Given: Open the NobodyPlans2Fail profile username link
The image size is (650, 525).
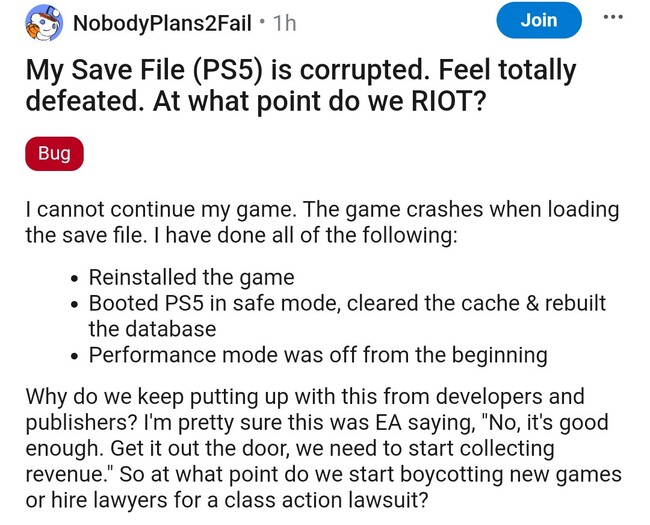Looking at the screenshot, I should pyautogui.click(x=162, y=22).
